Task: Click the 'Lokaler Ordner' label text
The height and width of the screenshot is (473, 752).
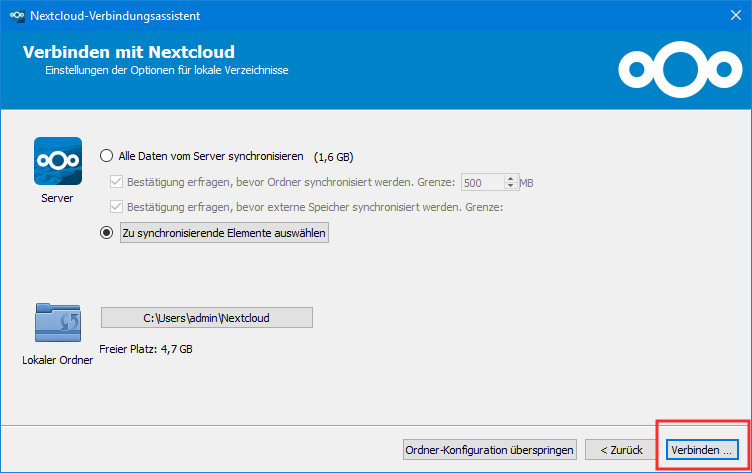Action: point(57,359)
